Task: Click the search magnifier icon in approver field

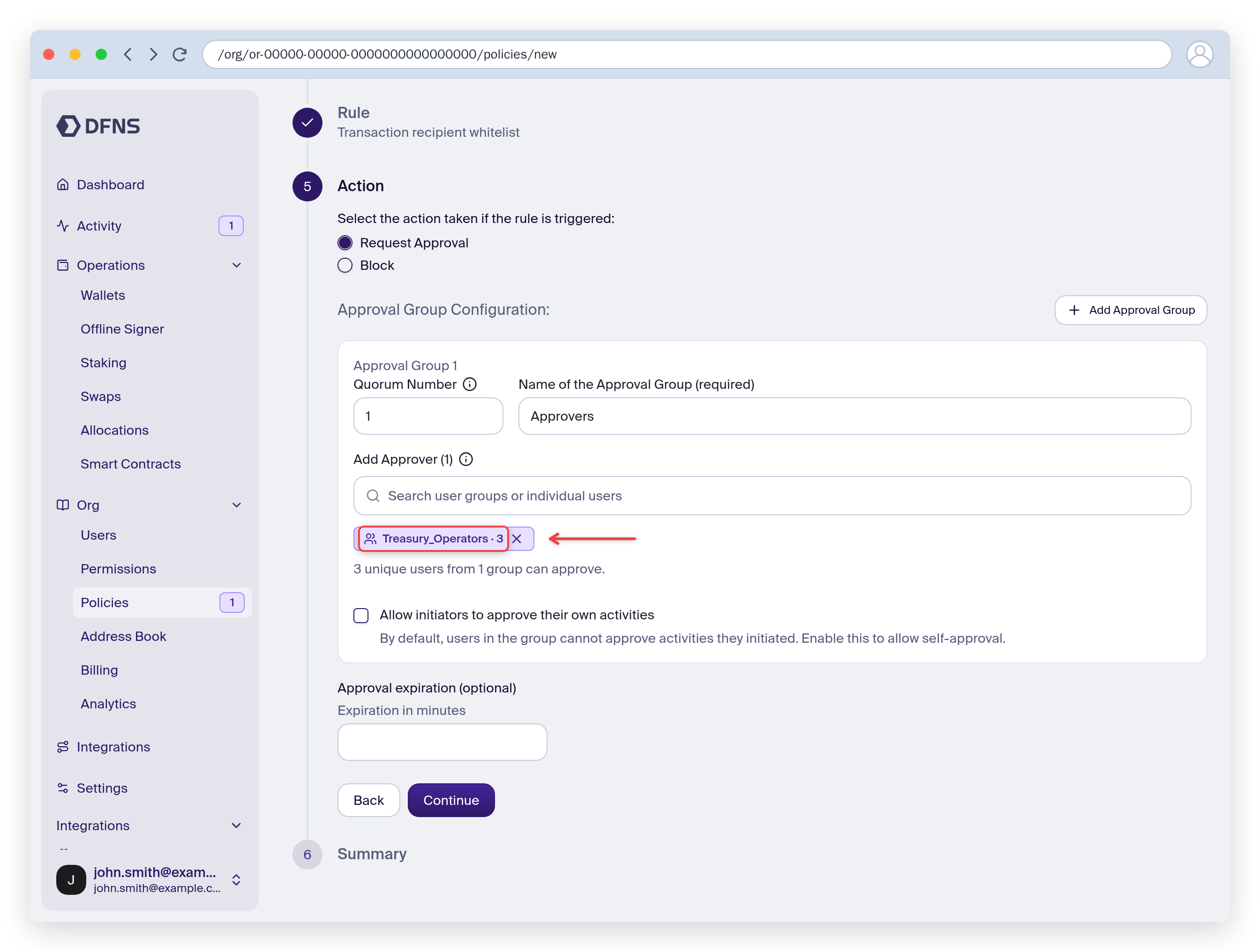Action: coord(373,496)
